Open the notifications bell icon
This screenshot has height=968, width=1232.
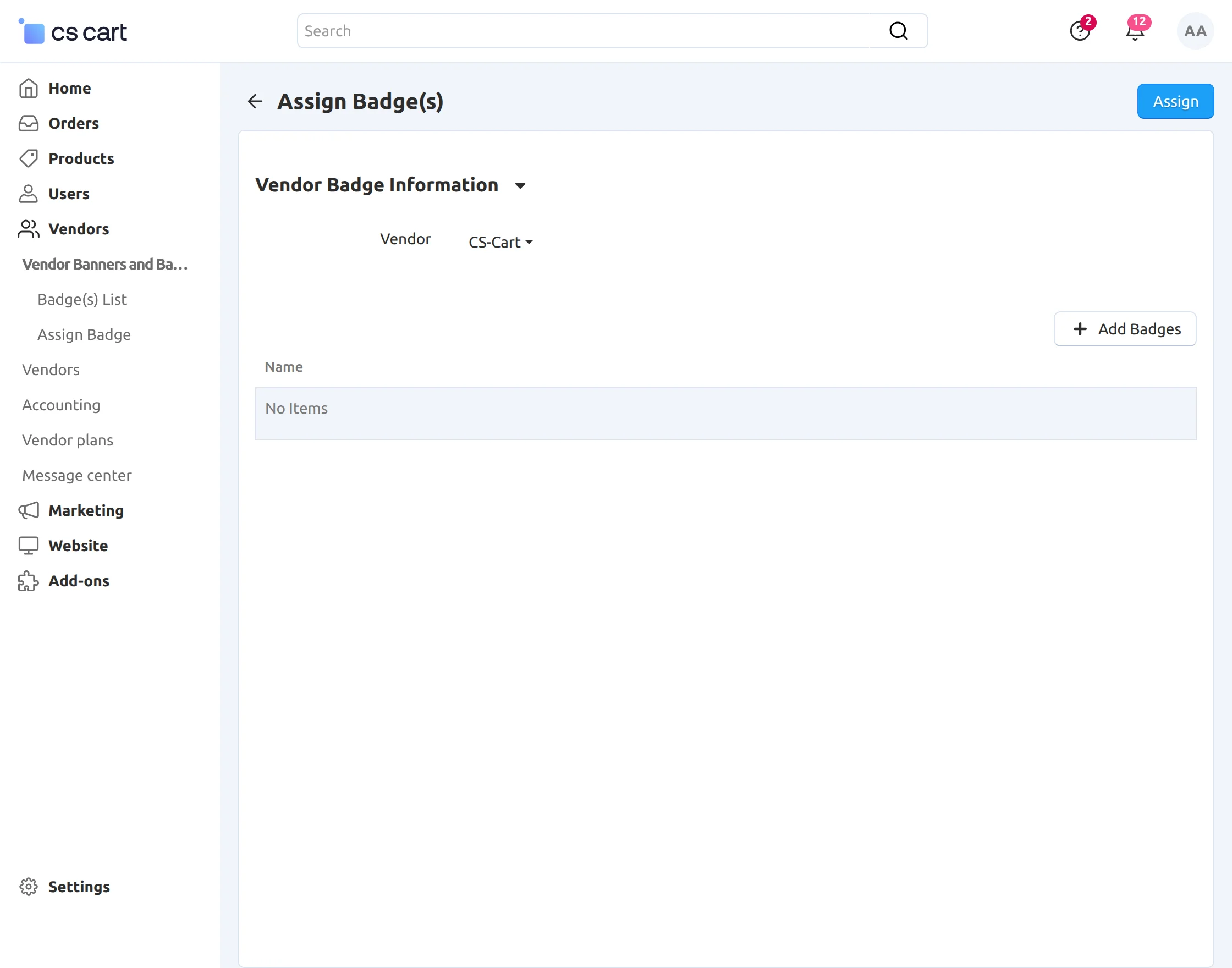coord(1135,31)
